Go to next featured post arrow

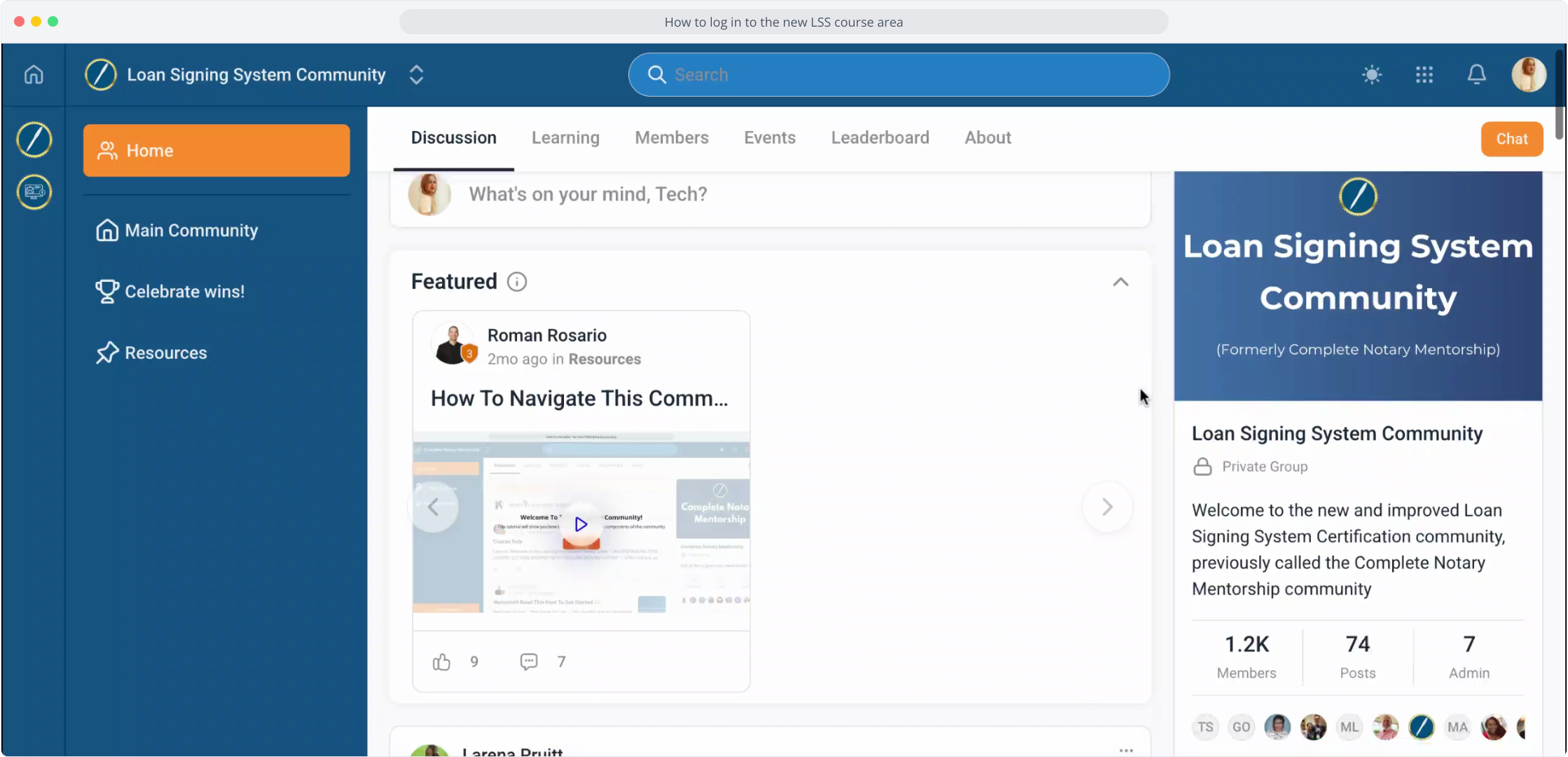tap(1107, 507)
